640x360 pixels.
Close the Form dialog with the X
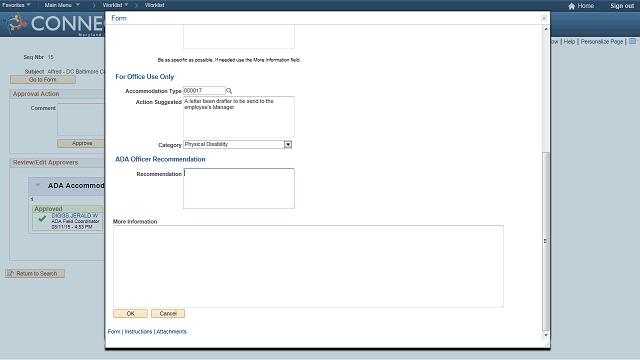(544, 18)
